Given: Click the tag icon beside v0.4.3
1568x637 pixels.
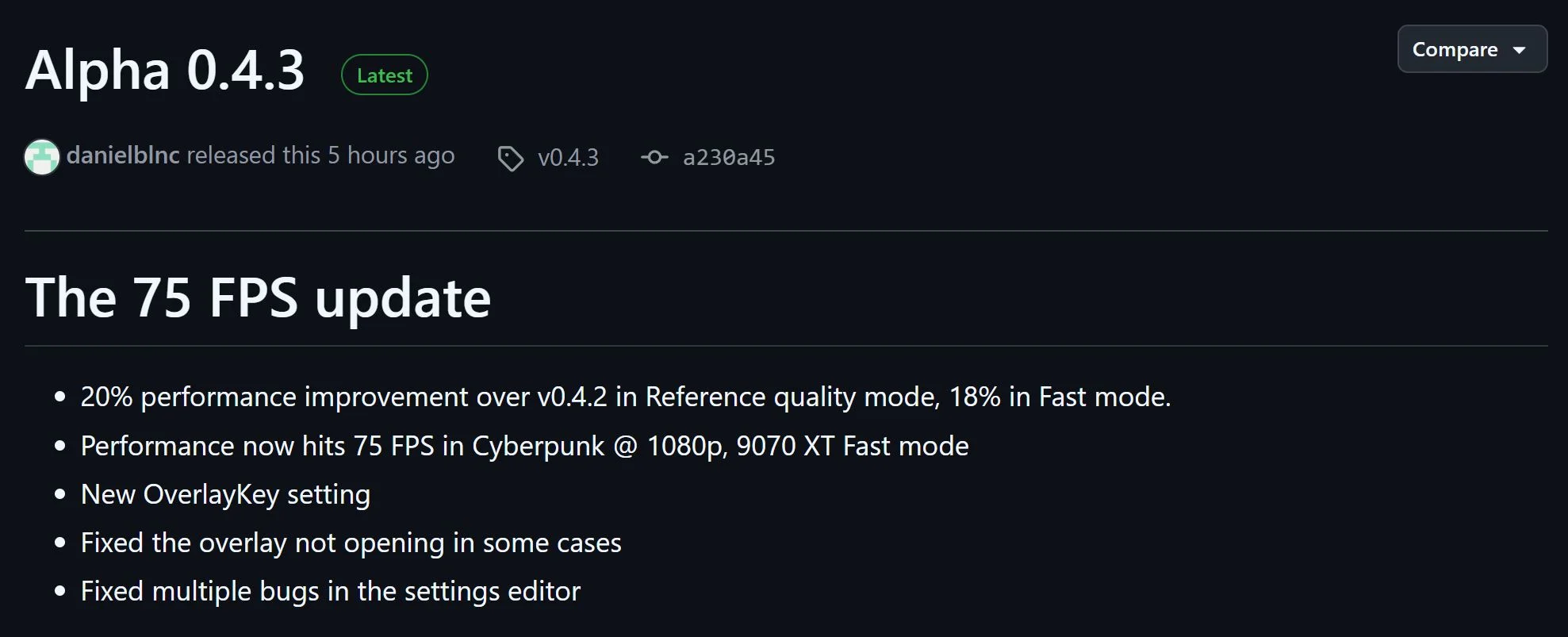Looking at the screenshot, I should [x=510, y=158].
